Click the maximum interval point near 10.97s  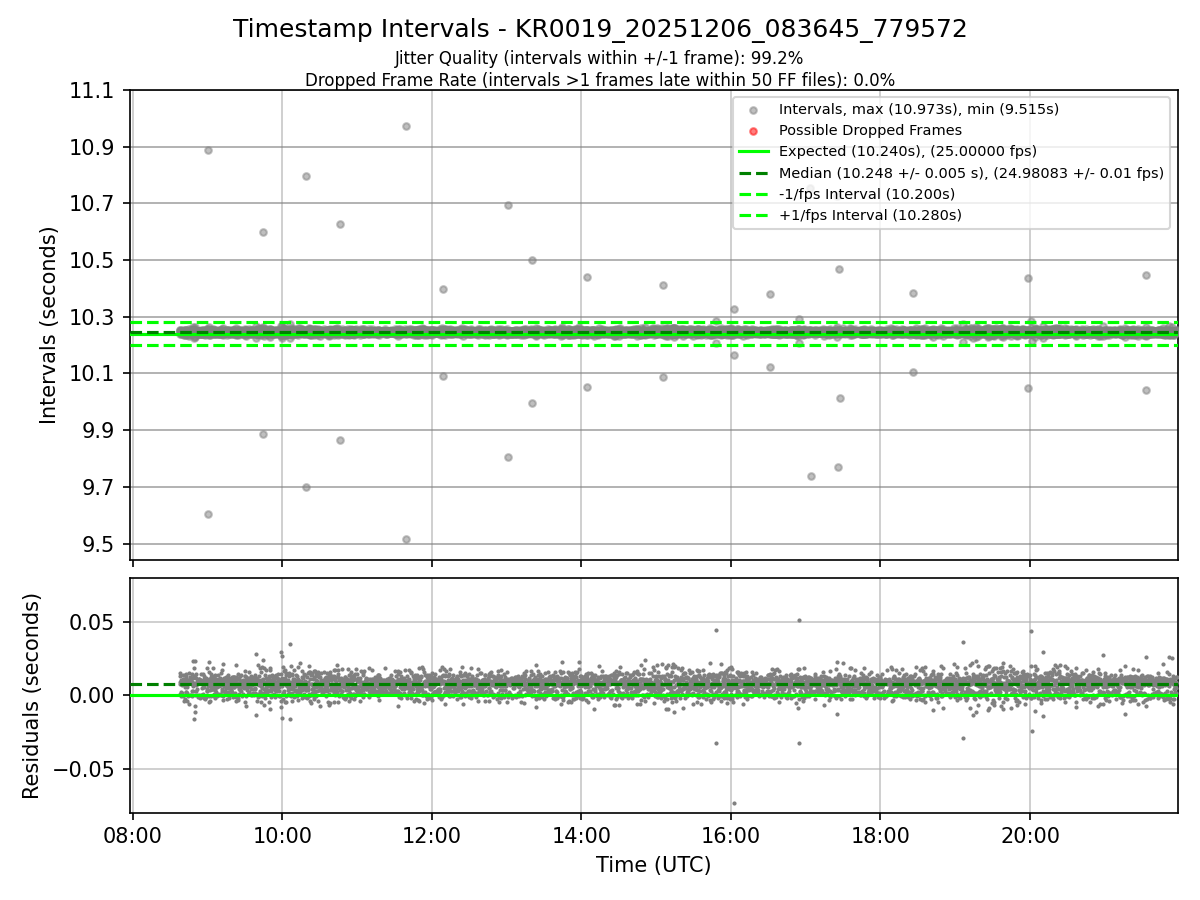tap(406, 126)
